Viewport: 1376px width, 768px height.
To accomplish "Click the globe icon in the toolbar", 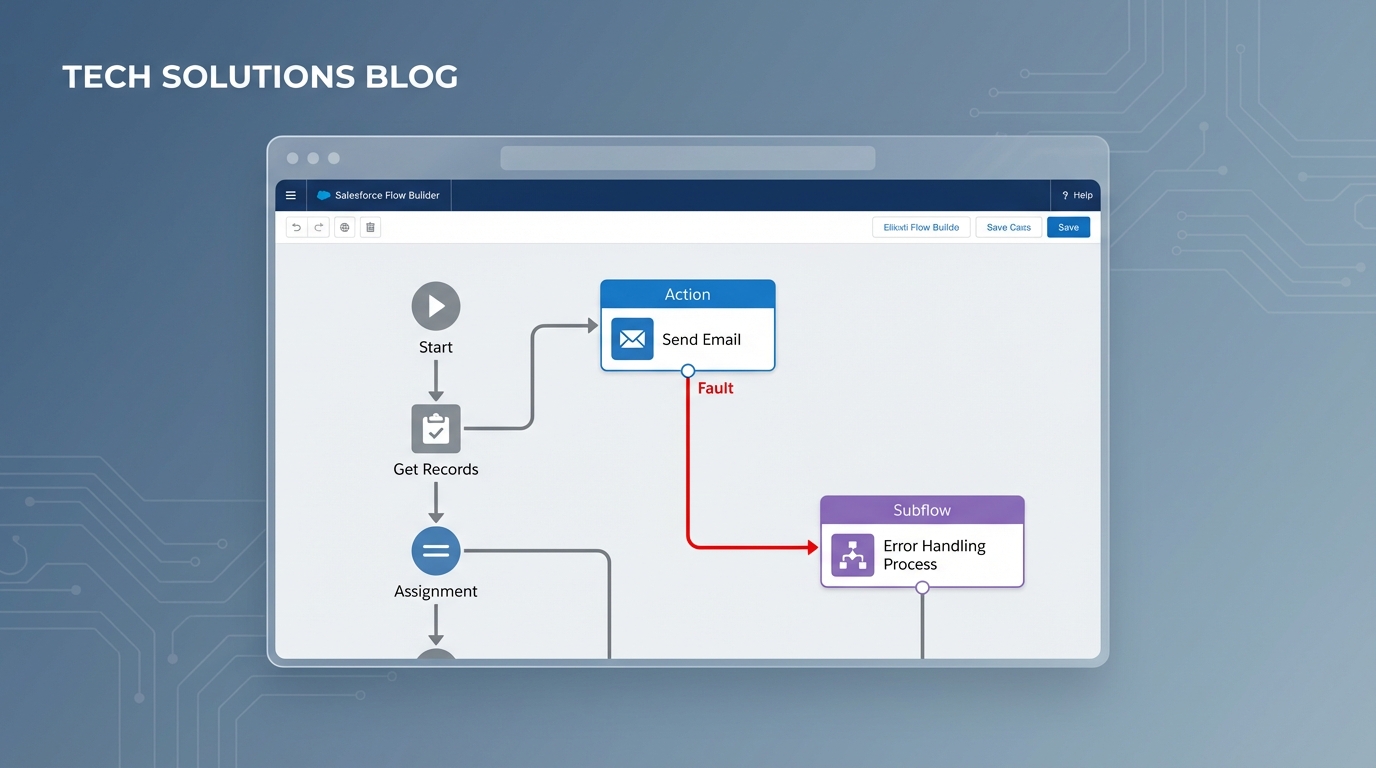I will 344,227.
